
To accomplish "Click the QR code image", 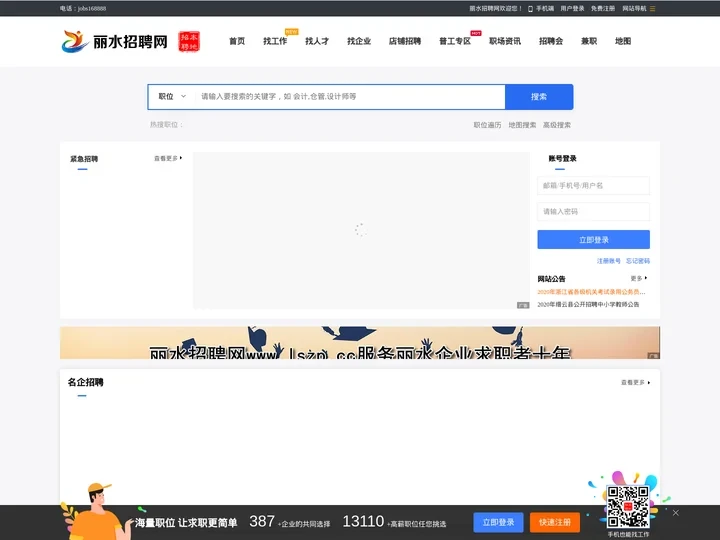I will [628, 506].
